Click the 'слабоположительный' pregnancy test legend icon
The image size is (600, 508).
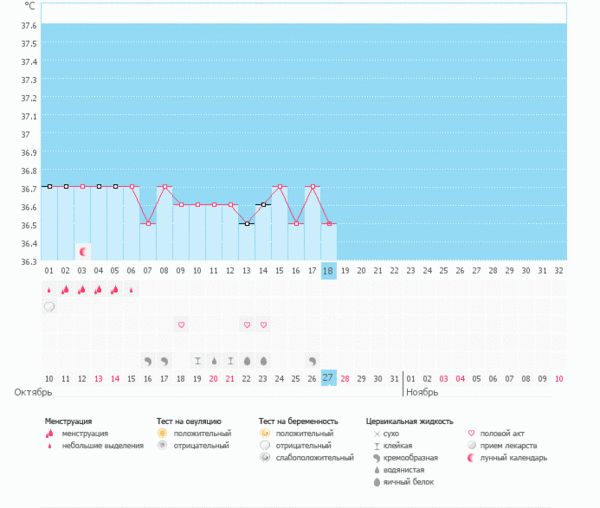[264, 457]
